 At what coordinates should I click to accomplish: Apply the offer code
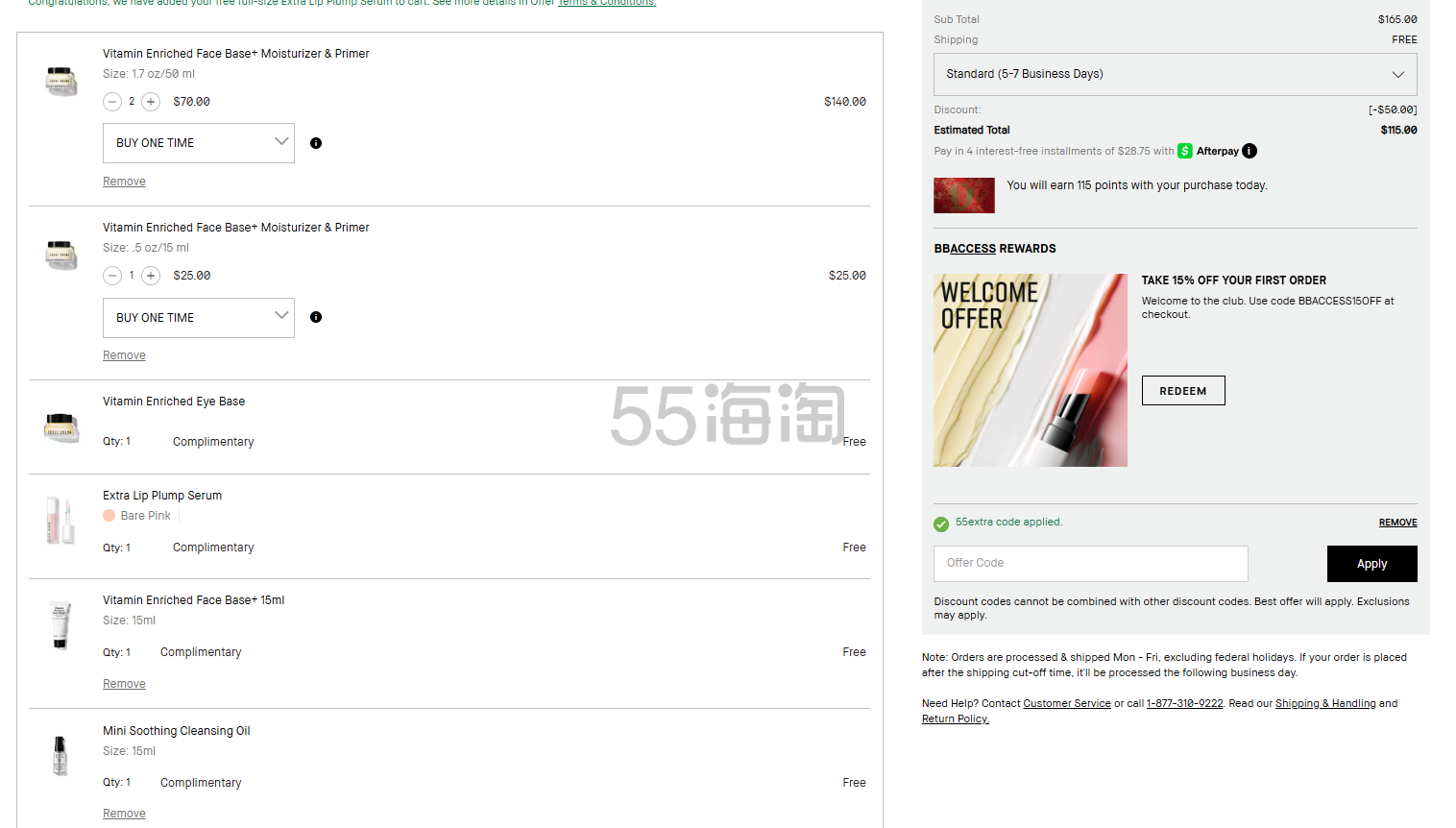pos(1372,564)
